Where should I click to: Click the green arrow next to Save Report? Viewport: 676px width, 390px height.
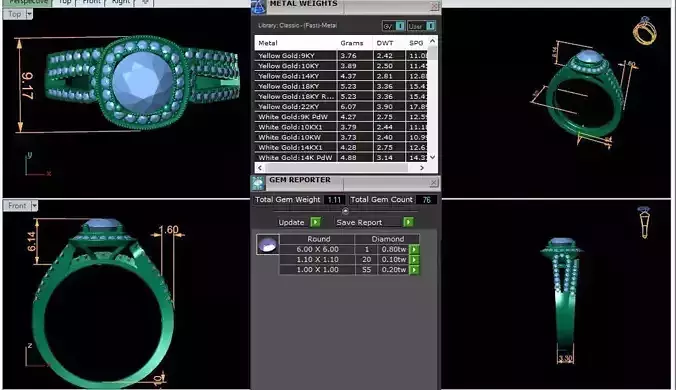(408, 222)
